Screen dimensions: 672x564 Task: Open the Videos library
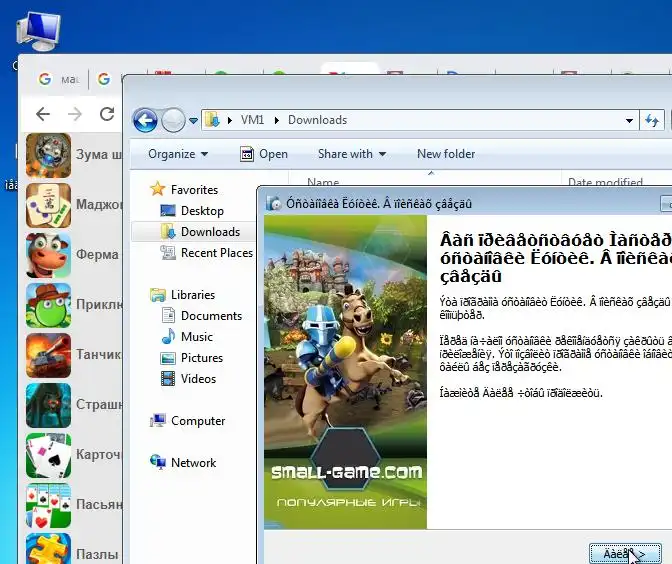pyautogui.click(x=198, y=378)
